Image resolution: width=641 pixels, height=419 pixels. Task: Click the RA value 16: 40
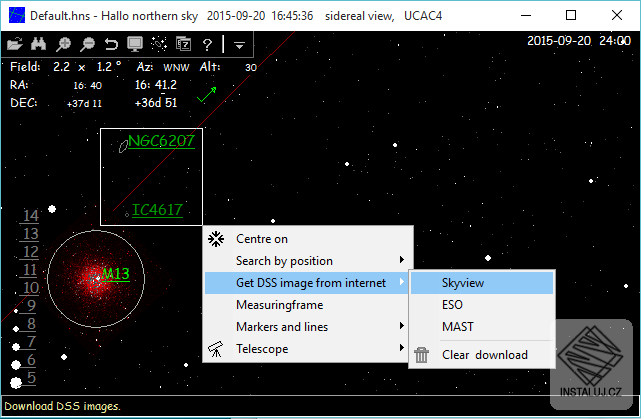87,85
